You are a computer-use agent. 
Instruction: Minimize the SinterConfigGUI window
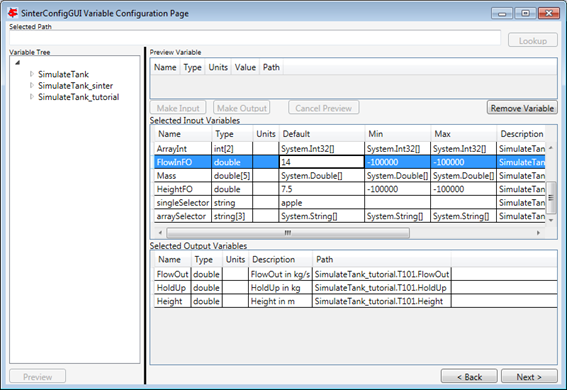(x=502, y=13)
